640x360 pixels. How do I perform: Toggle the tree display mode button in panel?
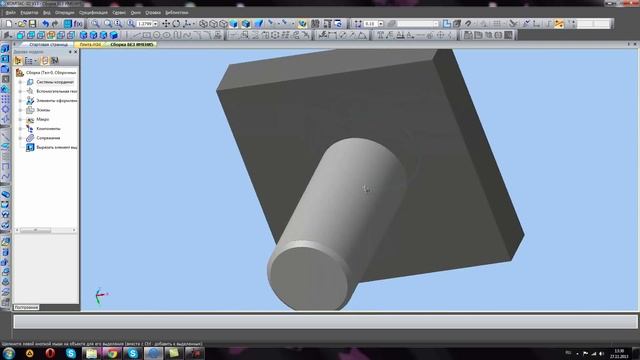[x=29, y=61]
